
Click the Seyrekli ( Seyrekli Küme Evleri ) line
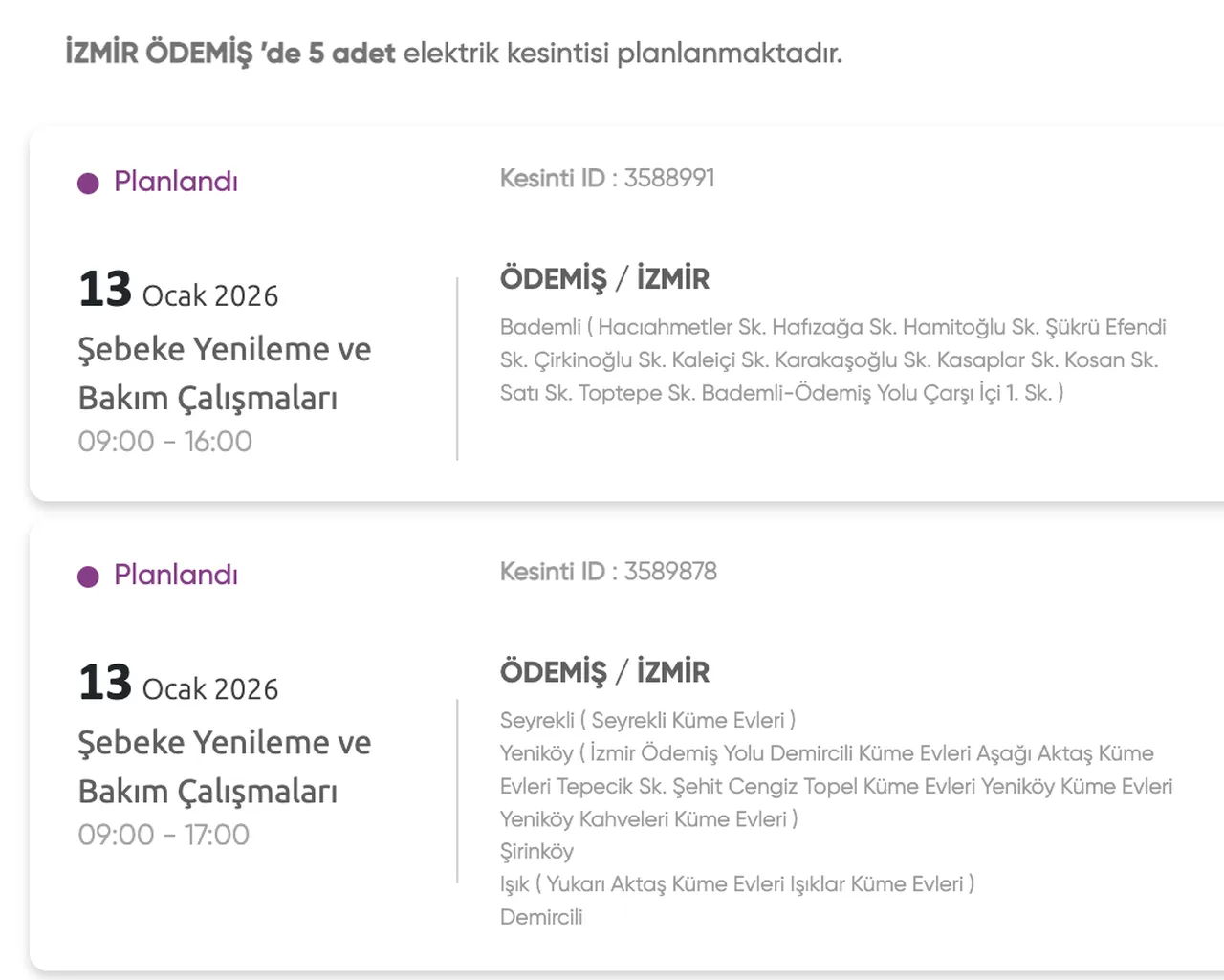[647, 720]
